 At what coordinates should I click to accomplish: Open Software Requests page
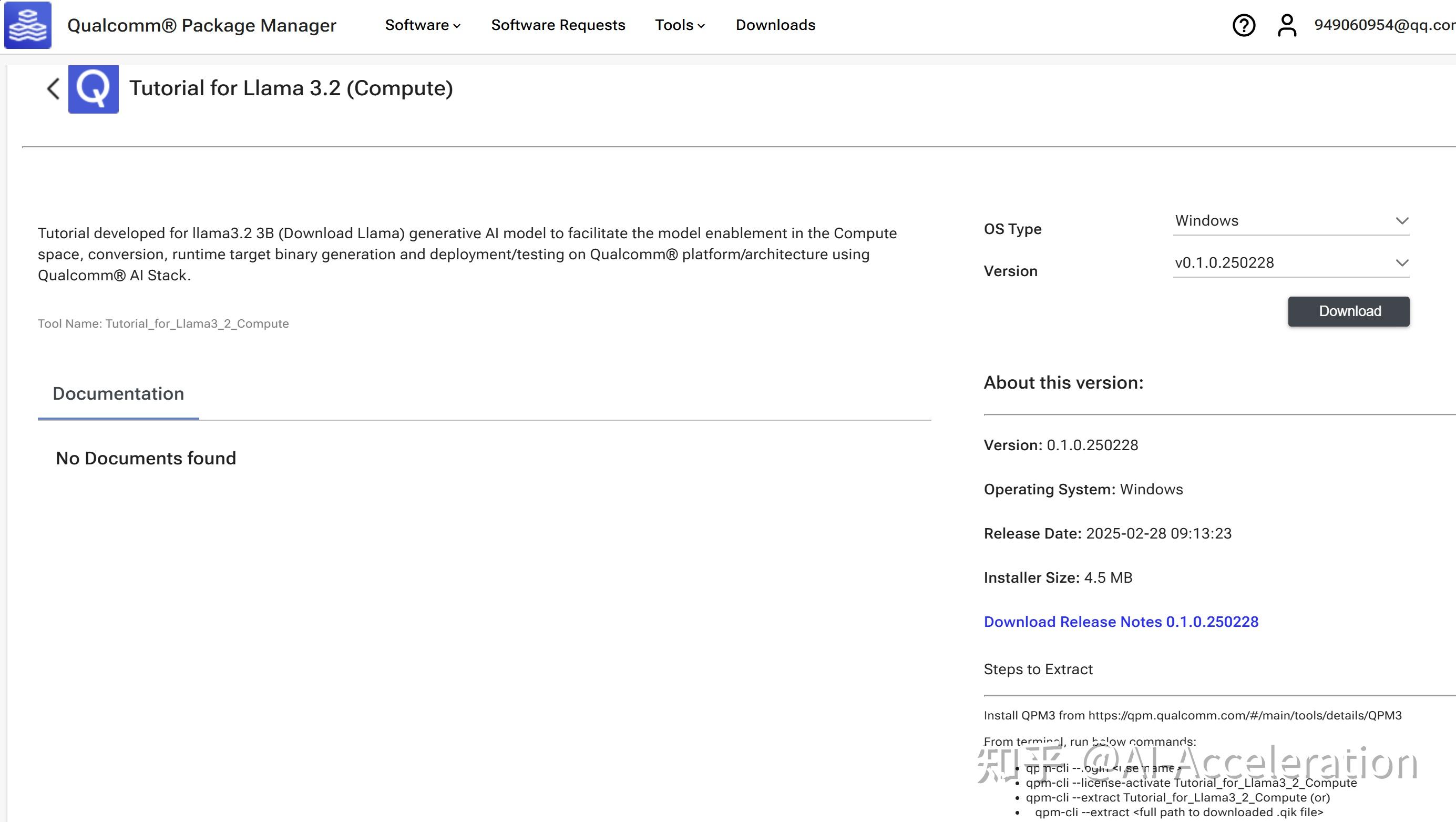(558, 25)
